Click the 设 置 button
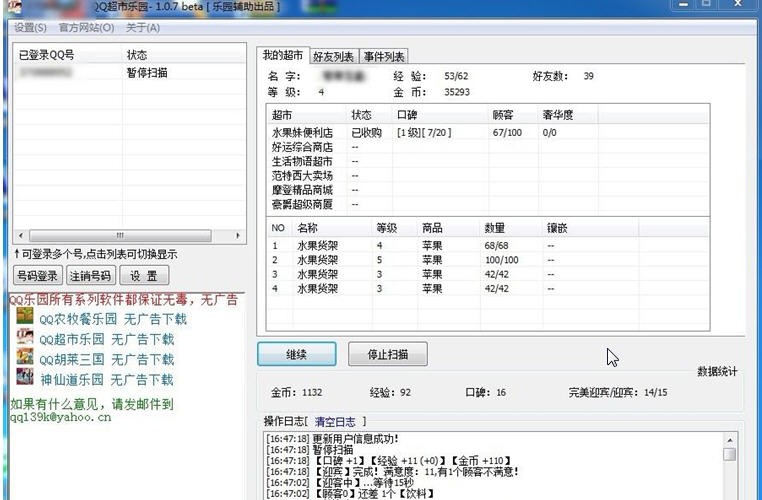The image size is (762, 500). pos(144,276)
